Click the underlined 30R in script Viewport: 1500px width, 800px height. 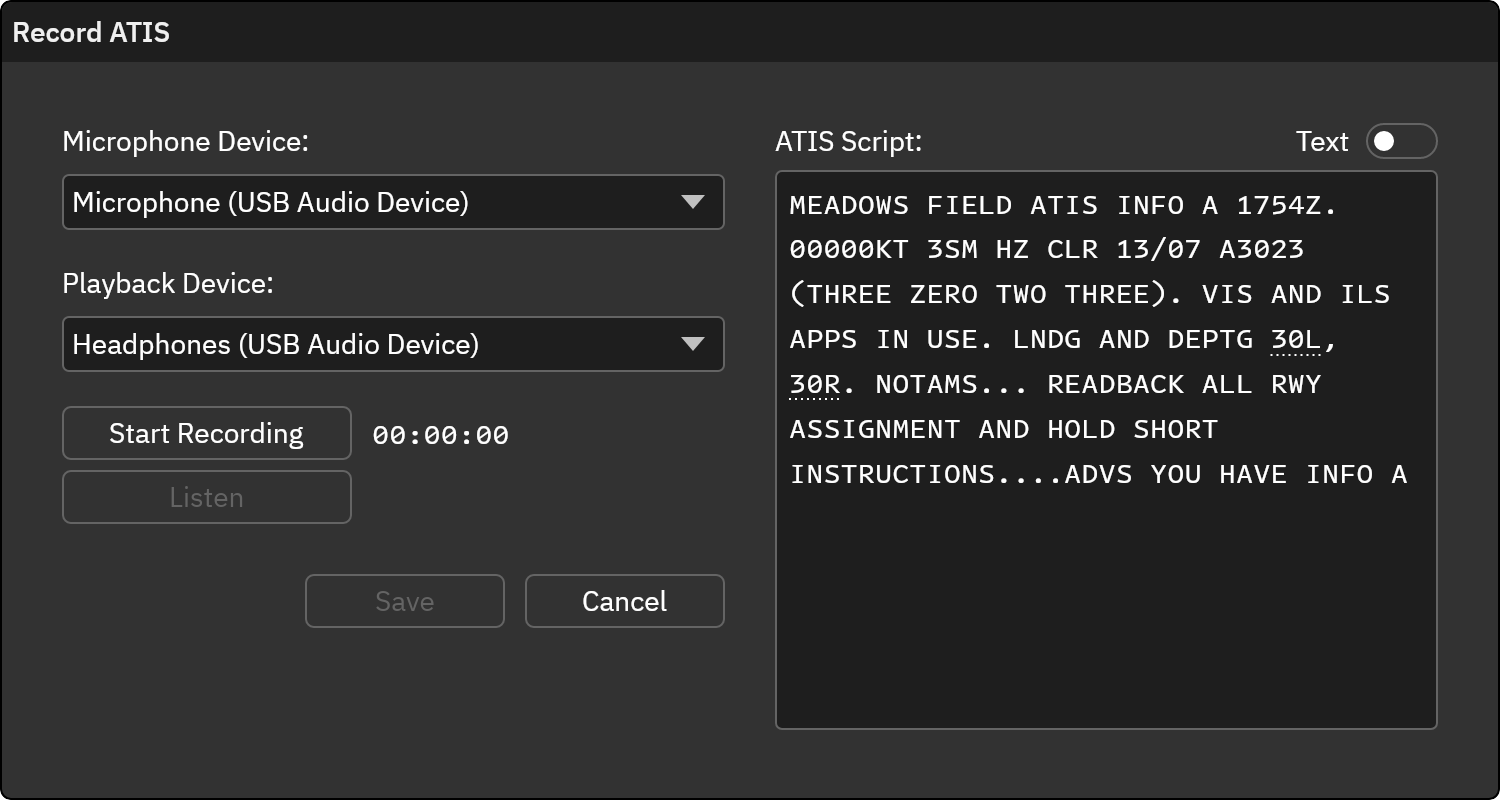coord(815,385)
